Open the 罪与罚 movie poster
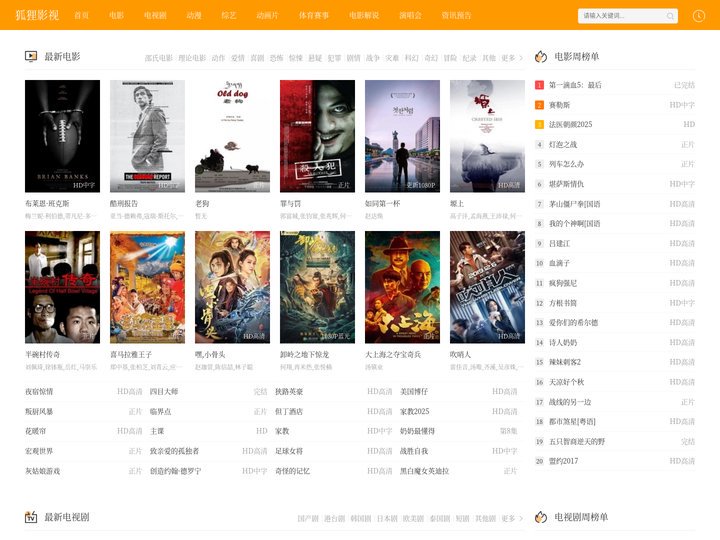Viewport: 720px width, 540px height. click(x=317, y=136)
